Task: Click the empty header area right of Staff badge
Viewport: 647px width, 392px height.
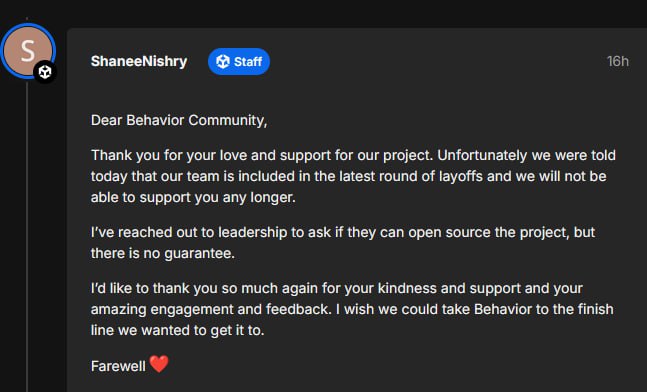Action: [x=437, y=61]
